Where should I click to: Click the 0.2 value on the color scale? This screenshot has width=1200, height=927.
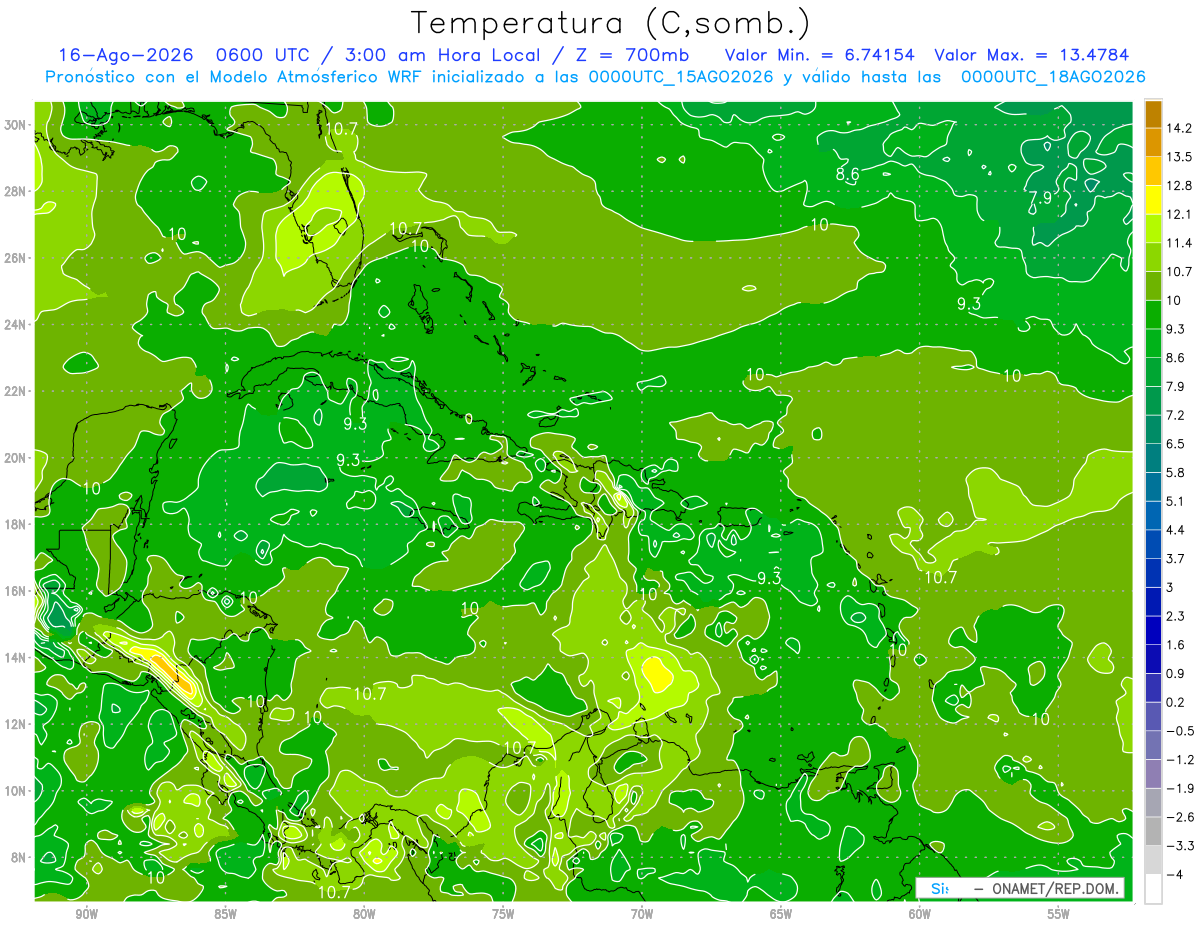pyautogui.click(x=1176, y=702)
